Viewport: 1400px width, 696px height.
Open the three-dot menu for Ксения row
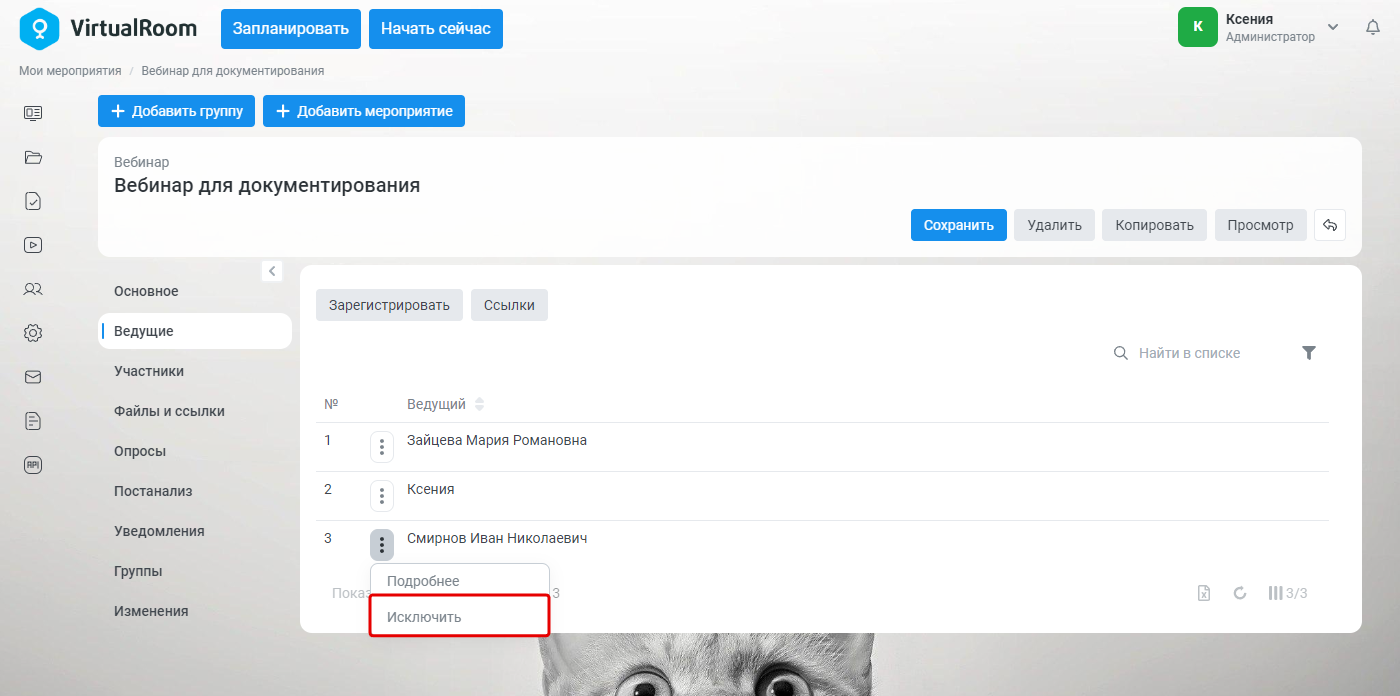pos(382,496)
